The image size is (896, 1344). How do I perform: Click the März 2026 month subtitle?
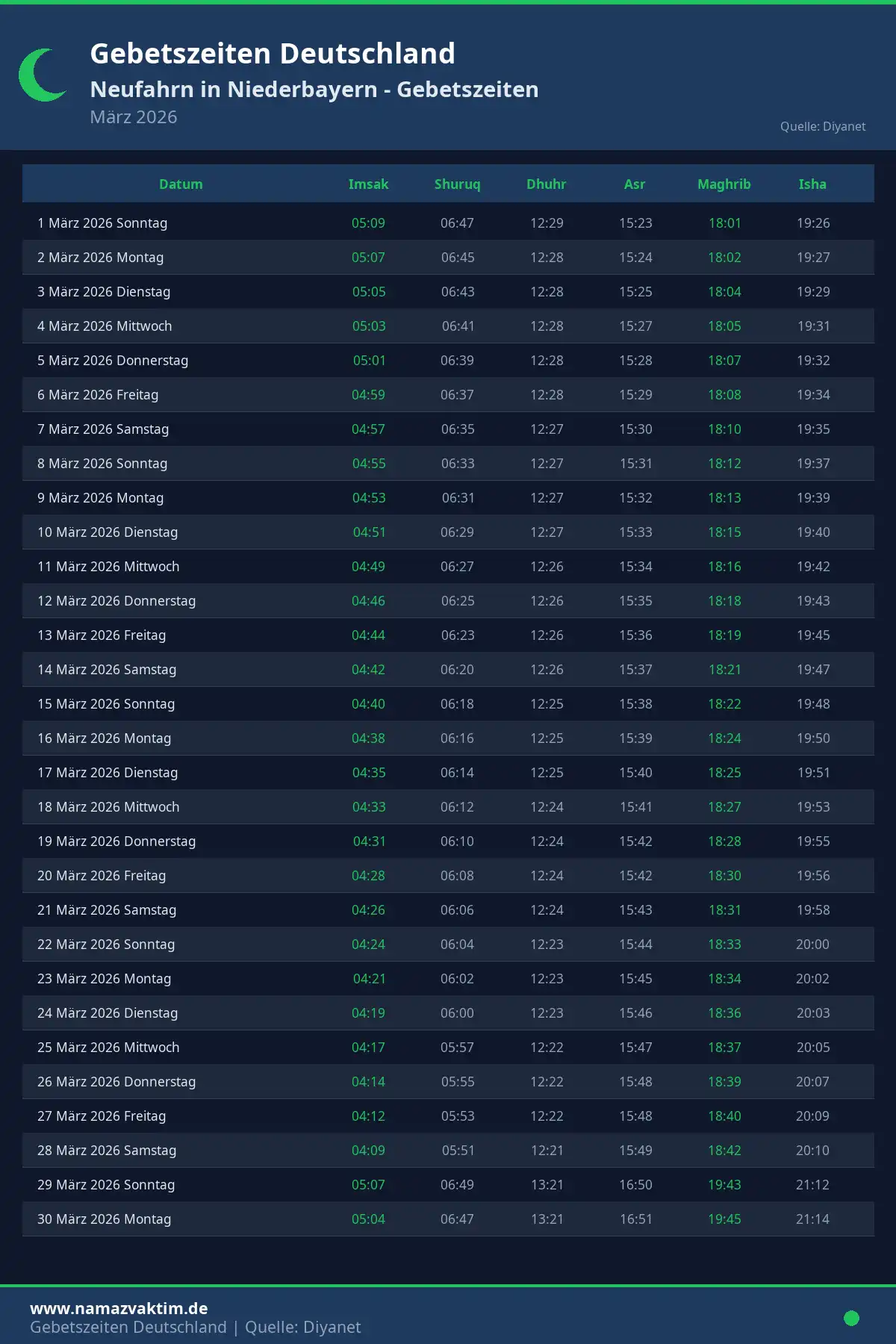[134, 117]
